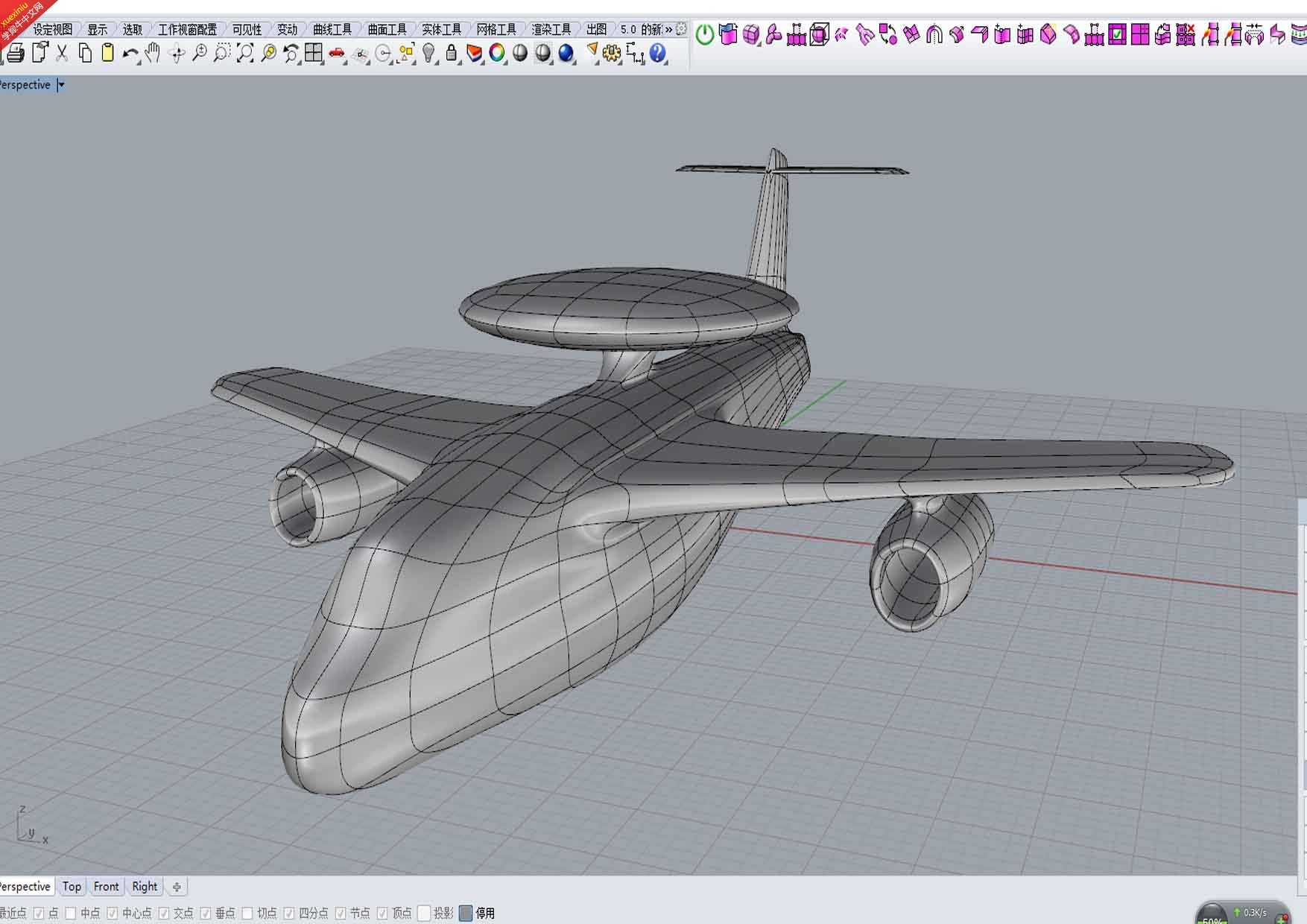
Task: Open the 显示 toolbar tab
Action: [x=98, y=29]
